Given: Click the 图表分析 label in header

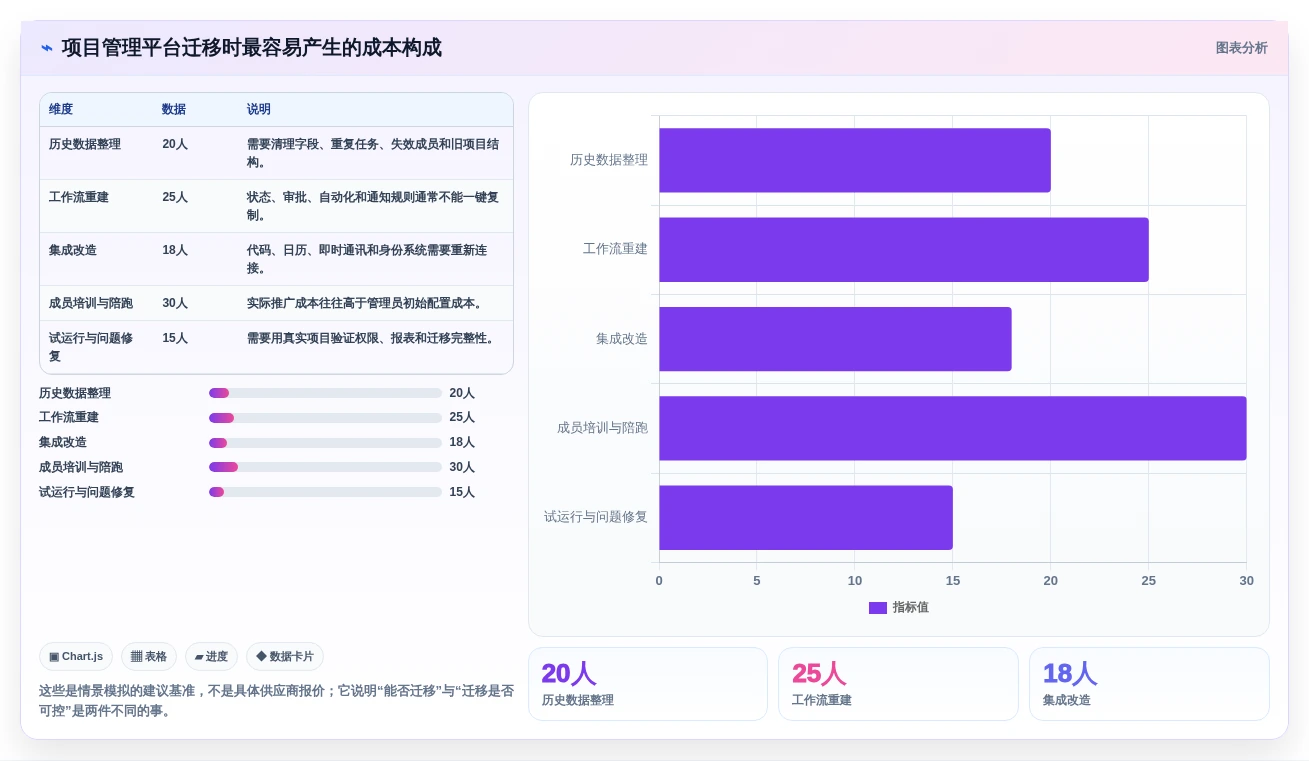Looking at the screenshot, I should click(x=1241, y=48).
